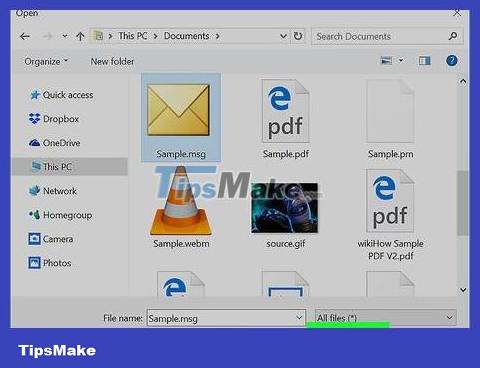Open 'All files (*)' type dropdown

click(x=386, y=318)
